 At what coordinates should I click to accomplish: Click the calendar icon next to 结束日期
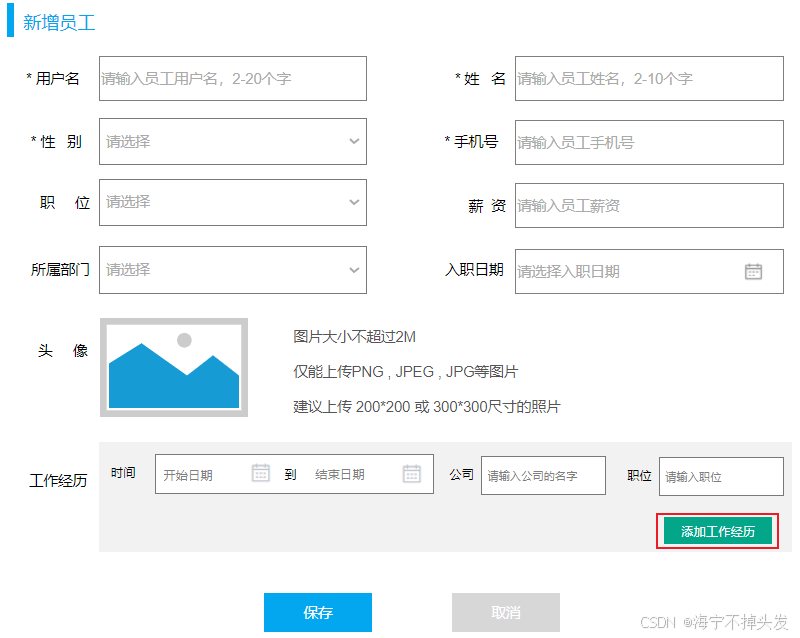point(412,474)
